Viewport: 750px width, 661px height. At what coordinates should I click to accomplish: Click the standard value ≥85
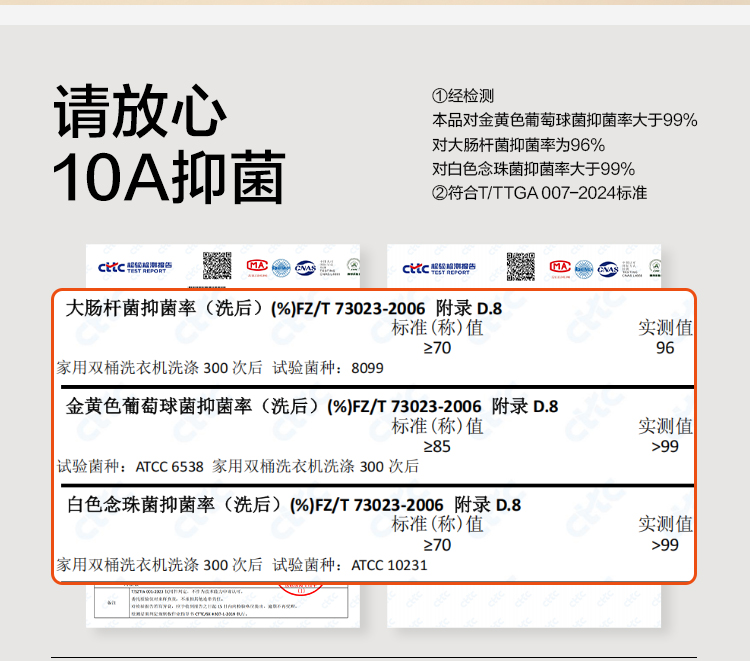tap(437, 446)
